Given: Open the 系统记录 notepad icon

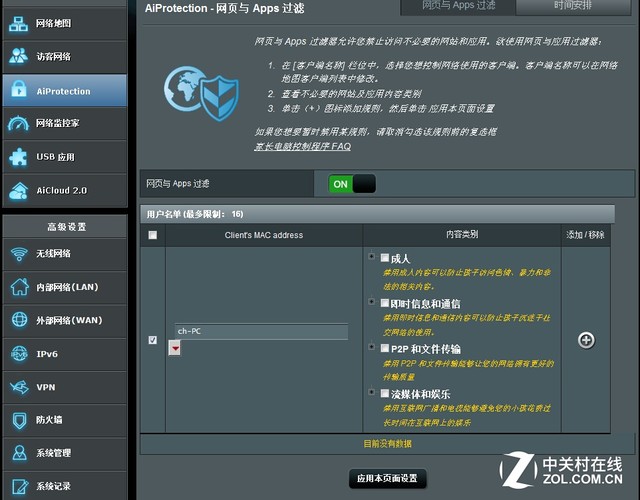Looking at the screenshot, I should 19,486.
